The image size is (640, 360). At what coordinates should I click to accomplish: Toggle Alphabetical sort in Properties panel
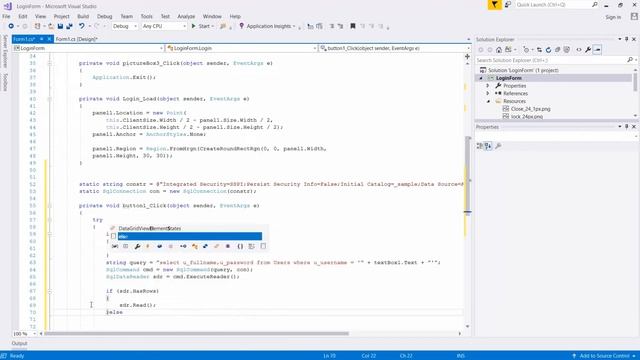pos(488,146)
